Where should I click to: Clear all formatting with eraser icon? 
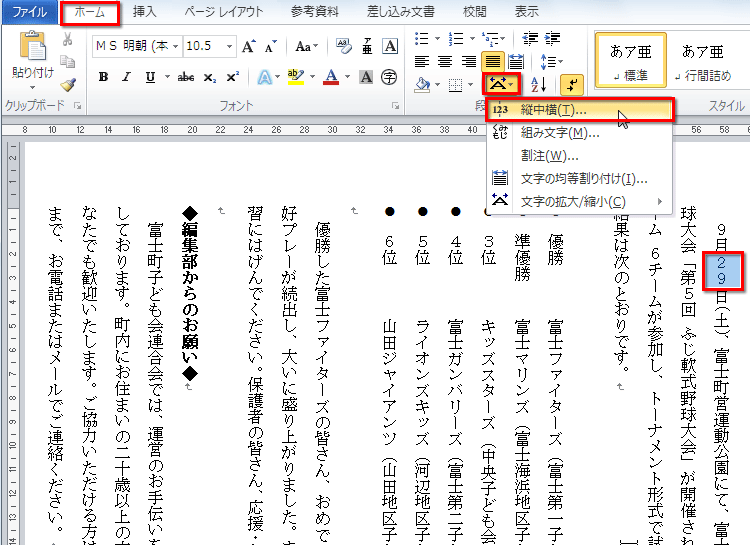(x=343, y=46)
